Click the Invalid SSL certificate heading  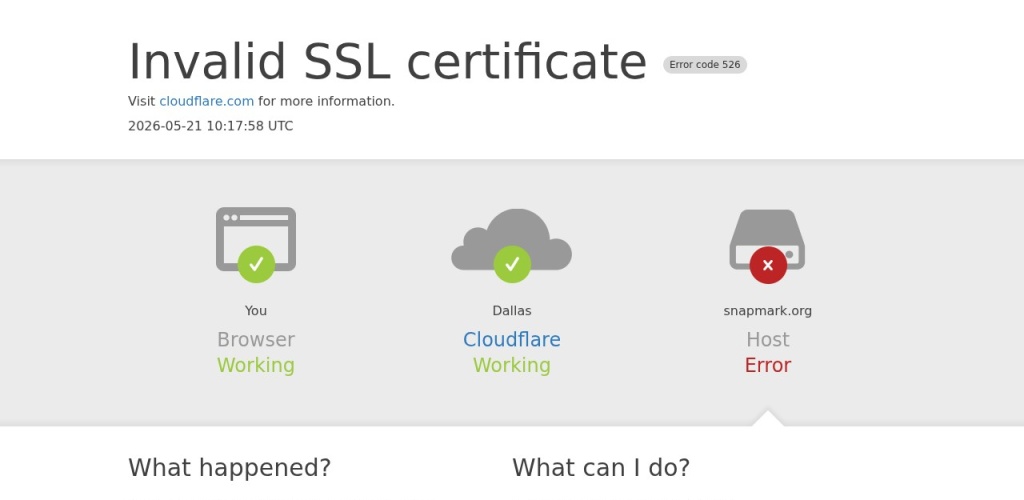(387, 62)
